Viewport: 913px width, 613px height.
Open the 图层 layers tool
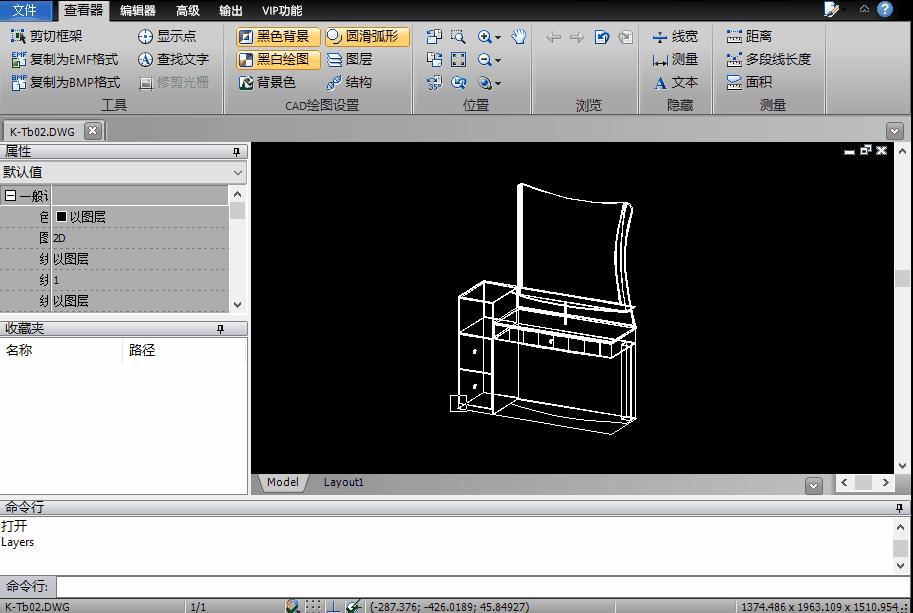[x=349, y=59]
